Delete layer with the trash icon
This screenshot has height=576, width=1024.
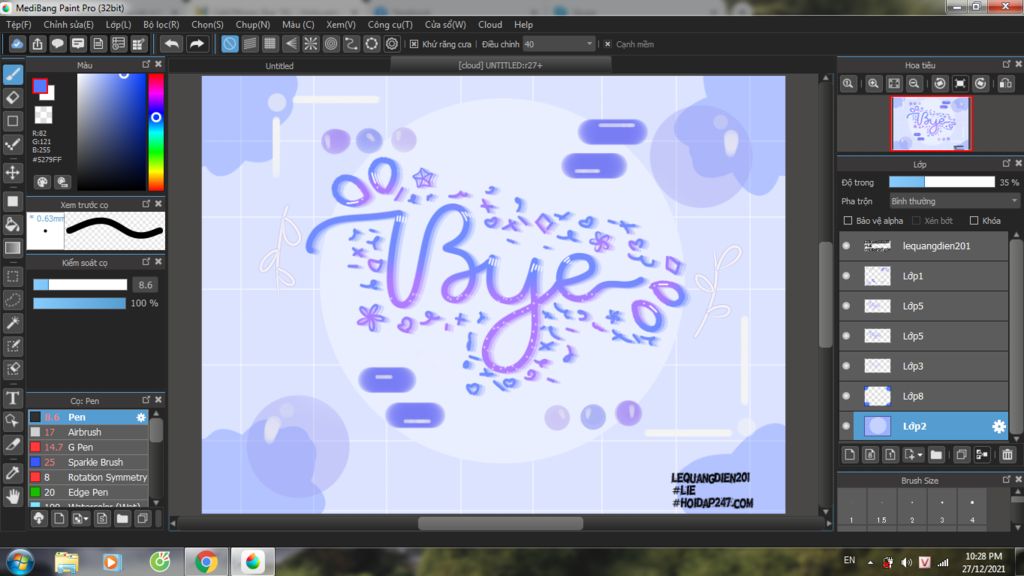pyautogui.click(x=1007, y=455)
